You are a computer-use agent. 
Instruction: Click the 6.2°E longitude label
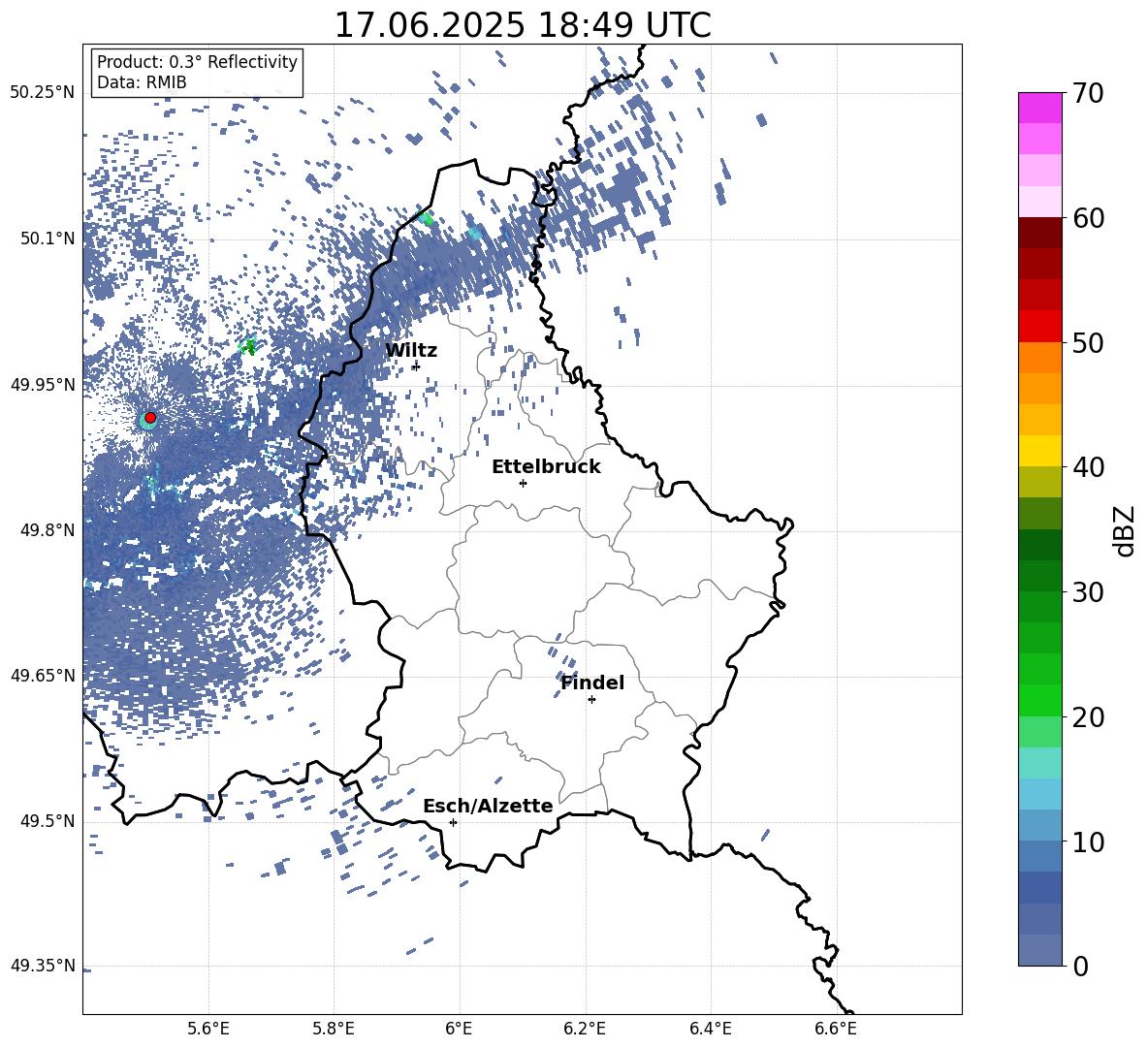pos(585,1029)
